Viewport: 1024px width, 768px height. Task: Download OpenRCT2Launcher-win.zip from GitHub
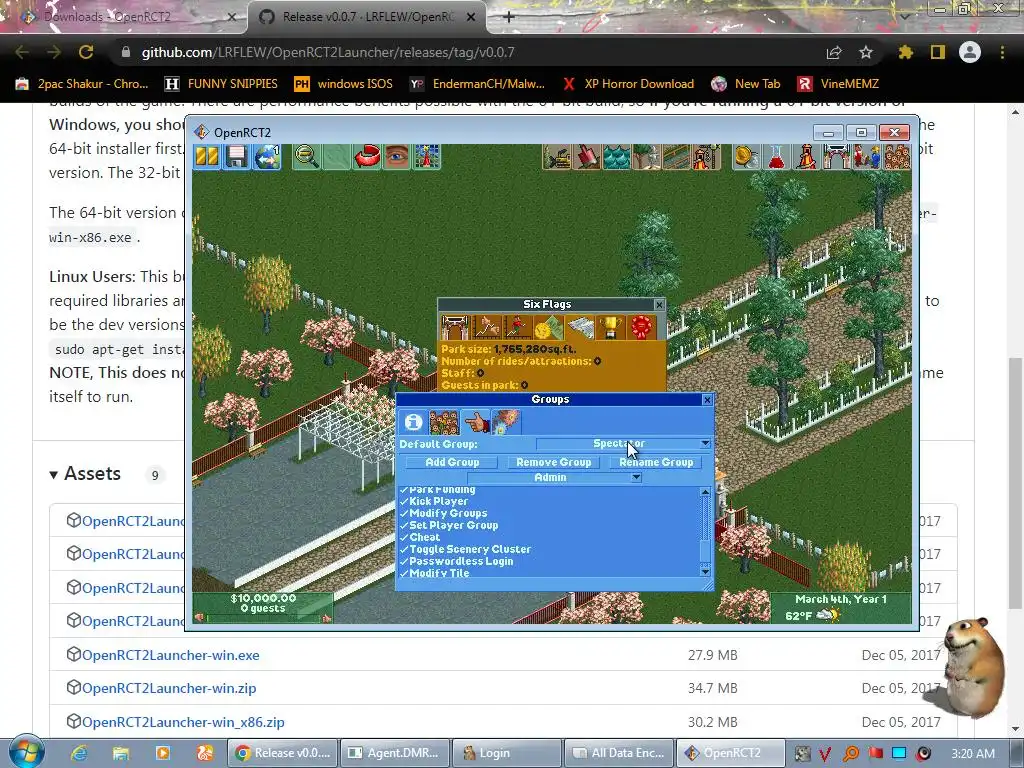click(x=169, y=688)
